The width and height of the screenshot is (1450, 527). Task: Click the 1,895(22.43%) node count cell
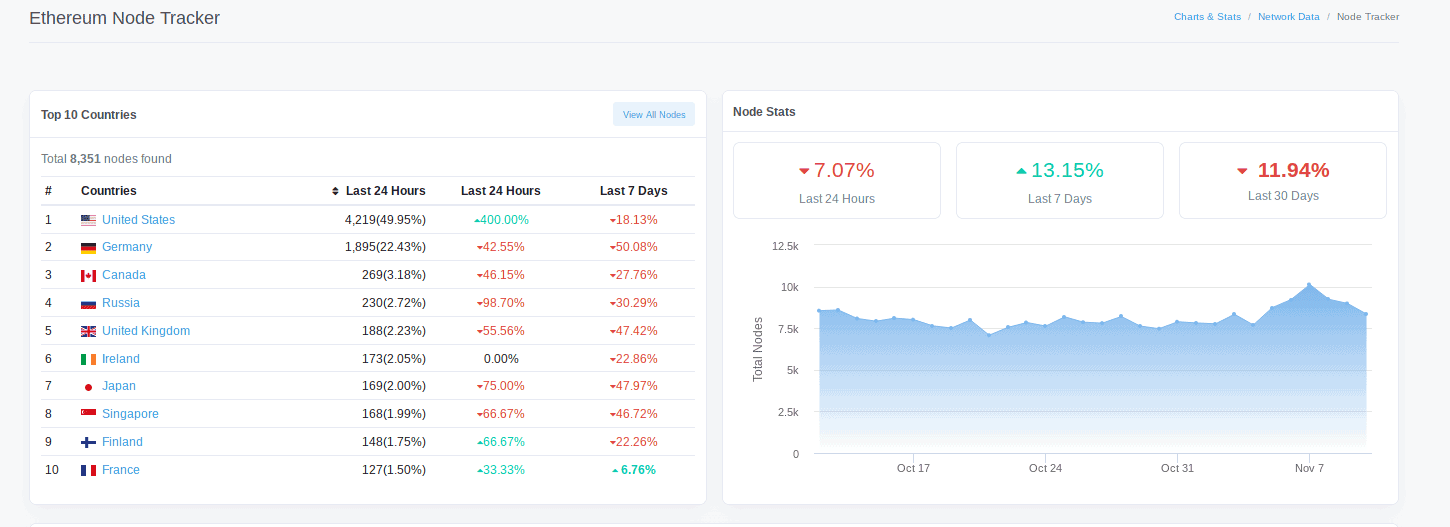pos(385,247)
